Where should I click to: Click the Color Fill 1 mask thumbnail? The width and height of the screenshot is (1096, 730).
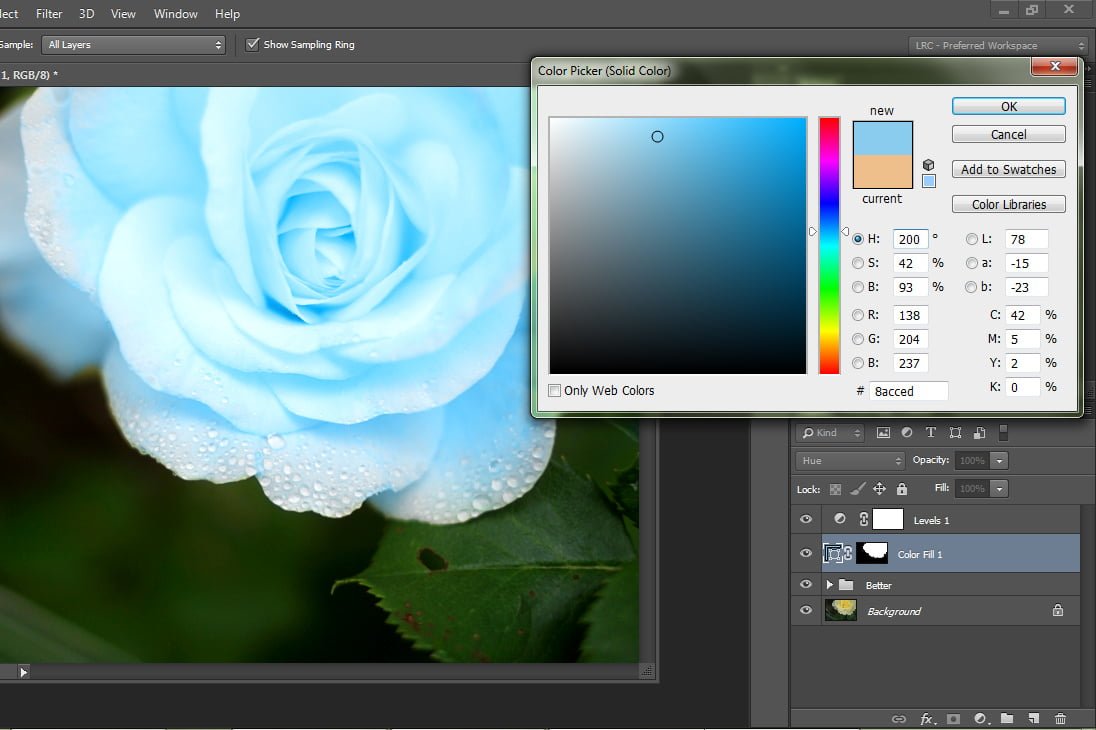872,553
